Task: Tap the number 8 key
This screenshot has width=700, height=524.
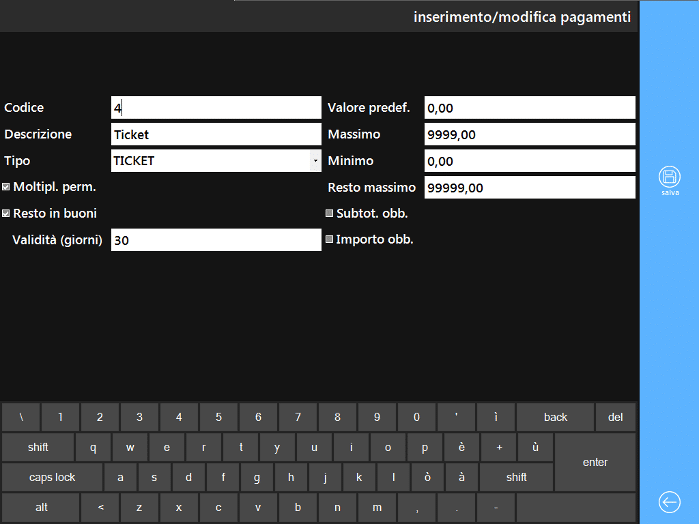Action: (x=338, y=417)
